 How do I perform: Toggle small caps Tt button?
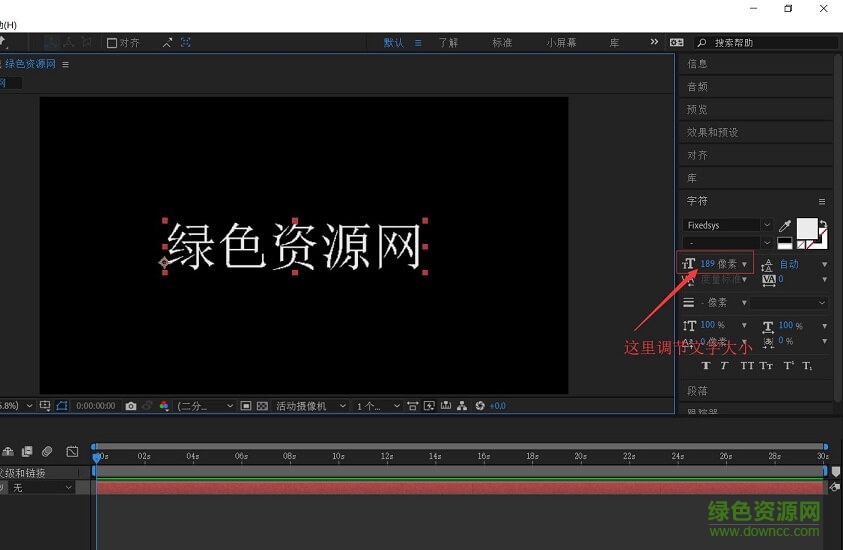[766, 366]
